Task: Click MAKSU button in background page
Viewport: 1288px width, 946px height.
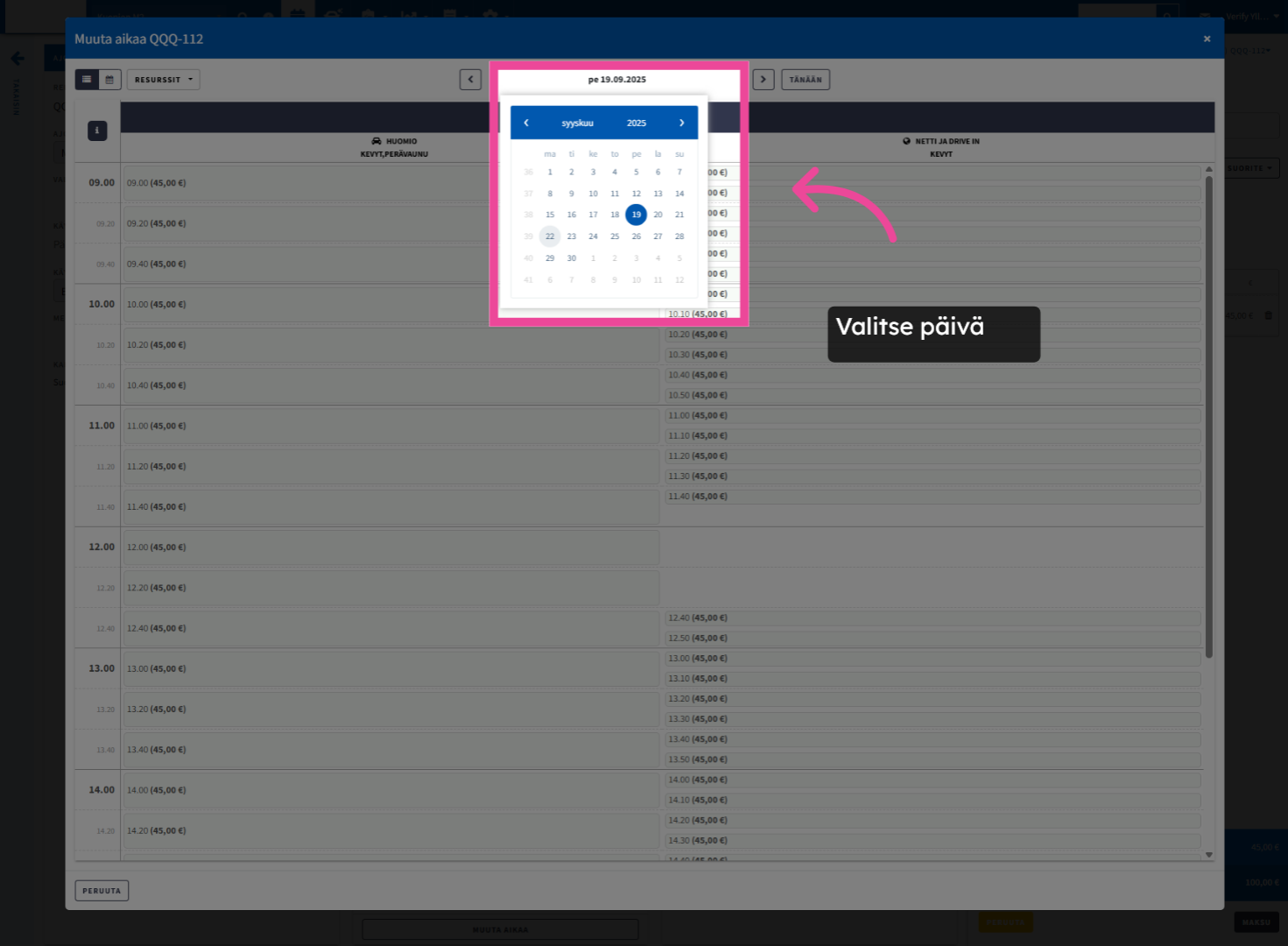Action: 1256,922
